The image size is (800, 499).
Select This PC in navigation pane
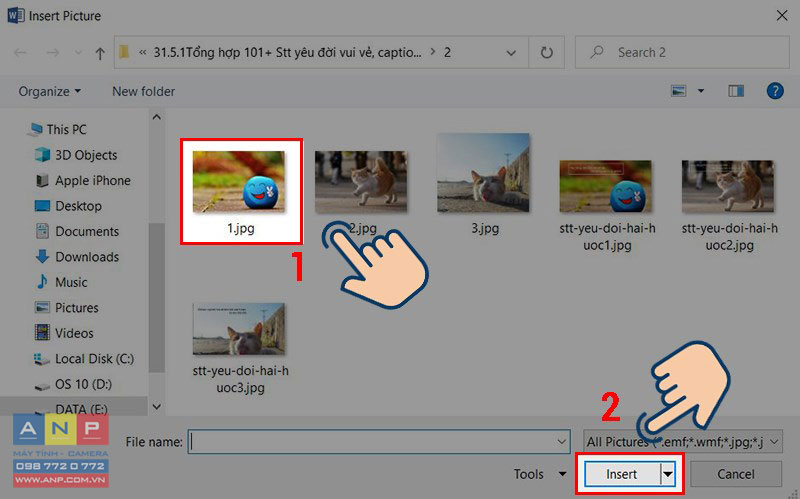[57, 130]
